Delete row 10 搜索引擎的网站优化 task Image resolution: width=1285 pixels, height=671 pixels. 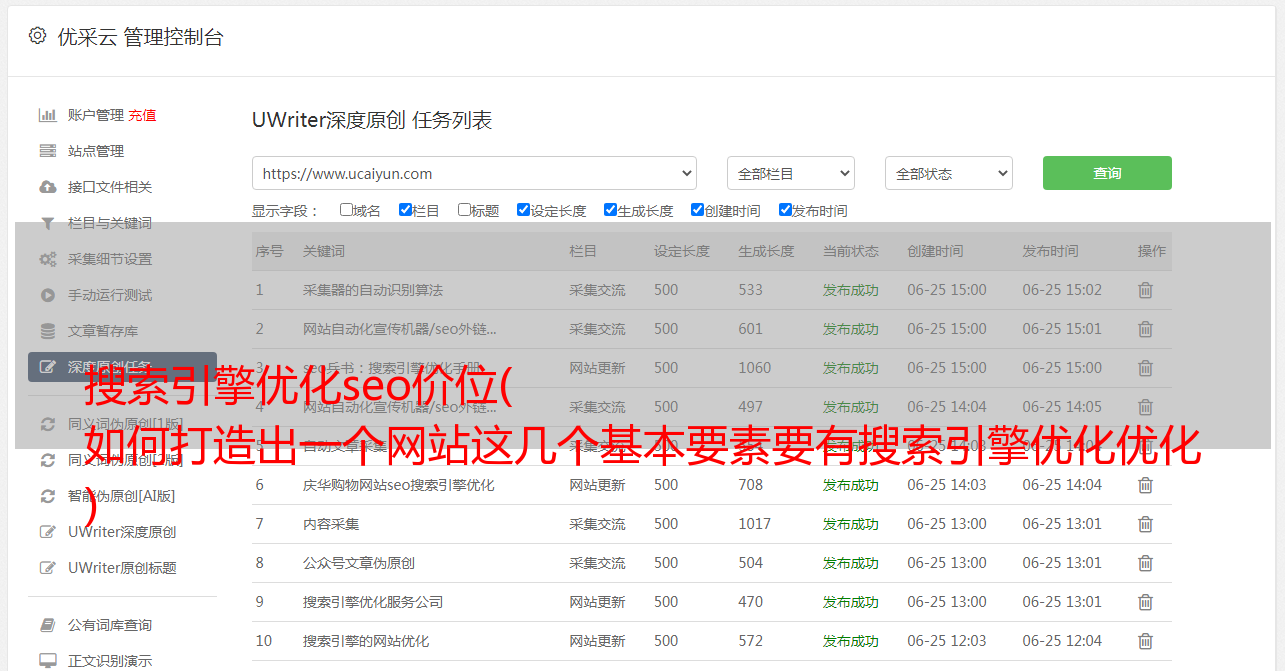click(1145, 641)
